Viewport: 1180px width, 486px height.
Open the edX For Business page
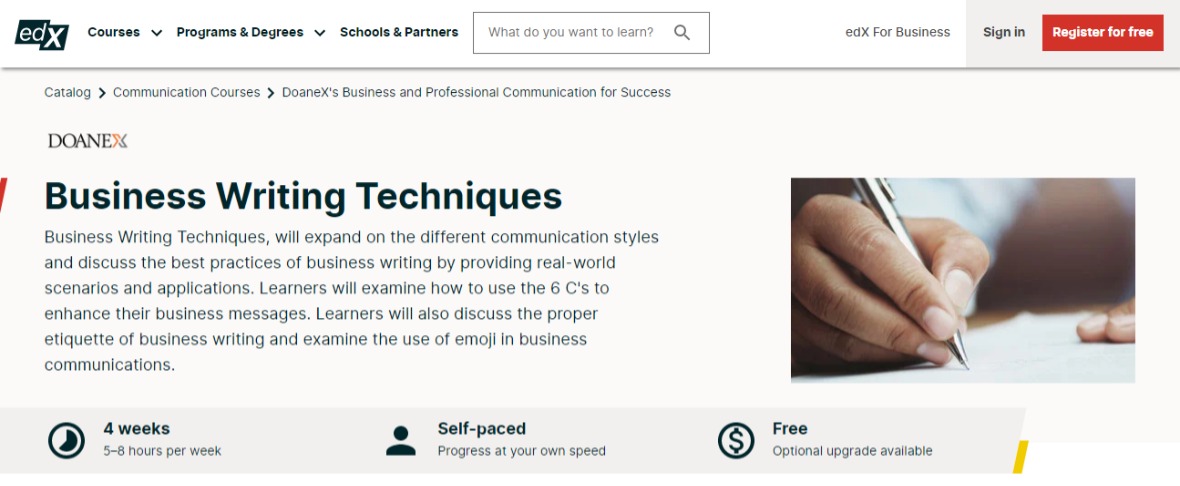898,32
